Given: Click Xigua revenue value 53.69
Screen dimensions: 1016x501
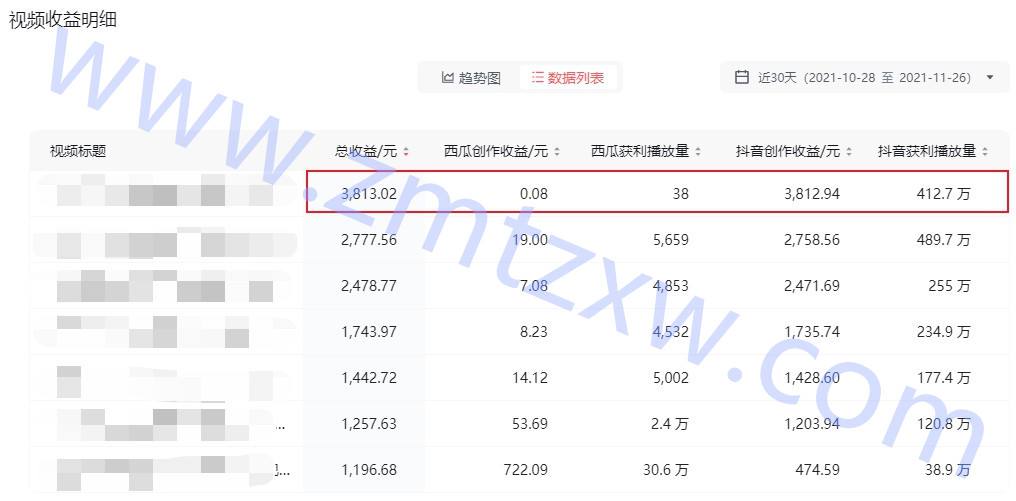Looking at the screenshot, I should tap(530, 424).
